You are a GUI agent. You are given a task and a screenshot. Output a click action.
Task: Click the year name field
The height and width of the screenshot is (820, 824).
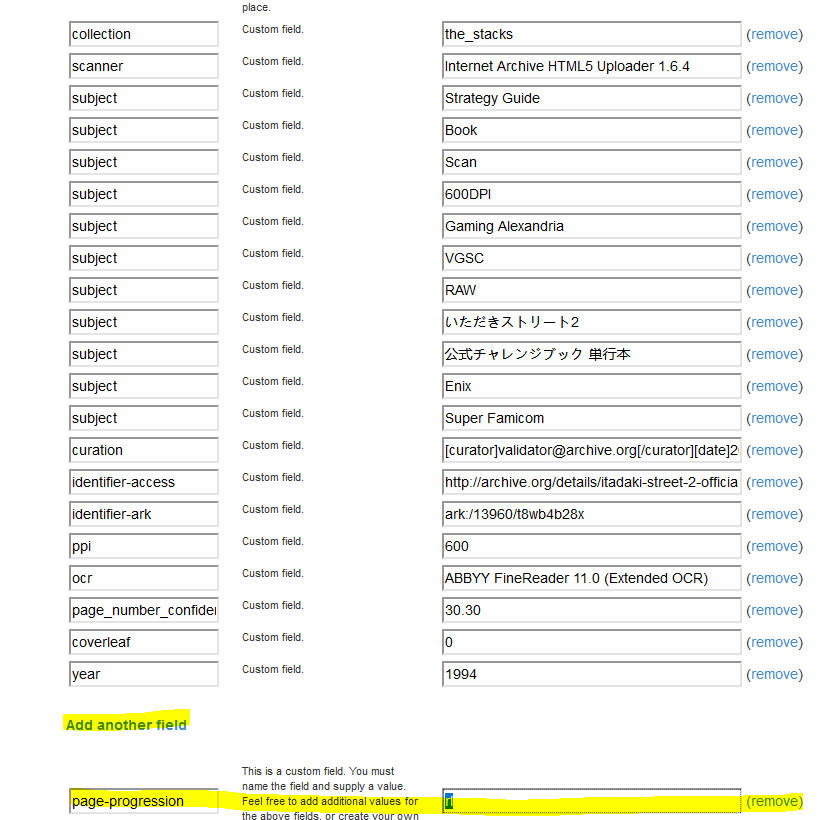pyautogui.click(x=144, y=675)
